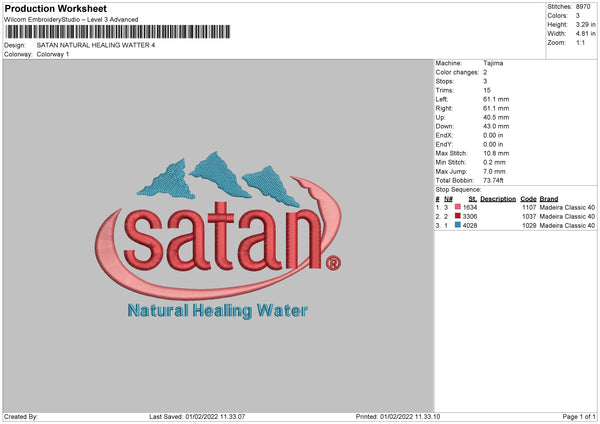The width and height of the screenshot is (600, 424).
Task: Pick the pink 1634 color swatch
Action: pyautogui.click(x=457, y=207)
